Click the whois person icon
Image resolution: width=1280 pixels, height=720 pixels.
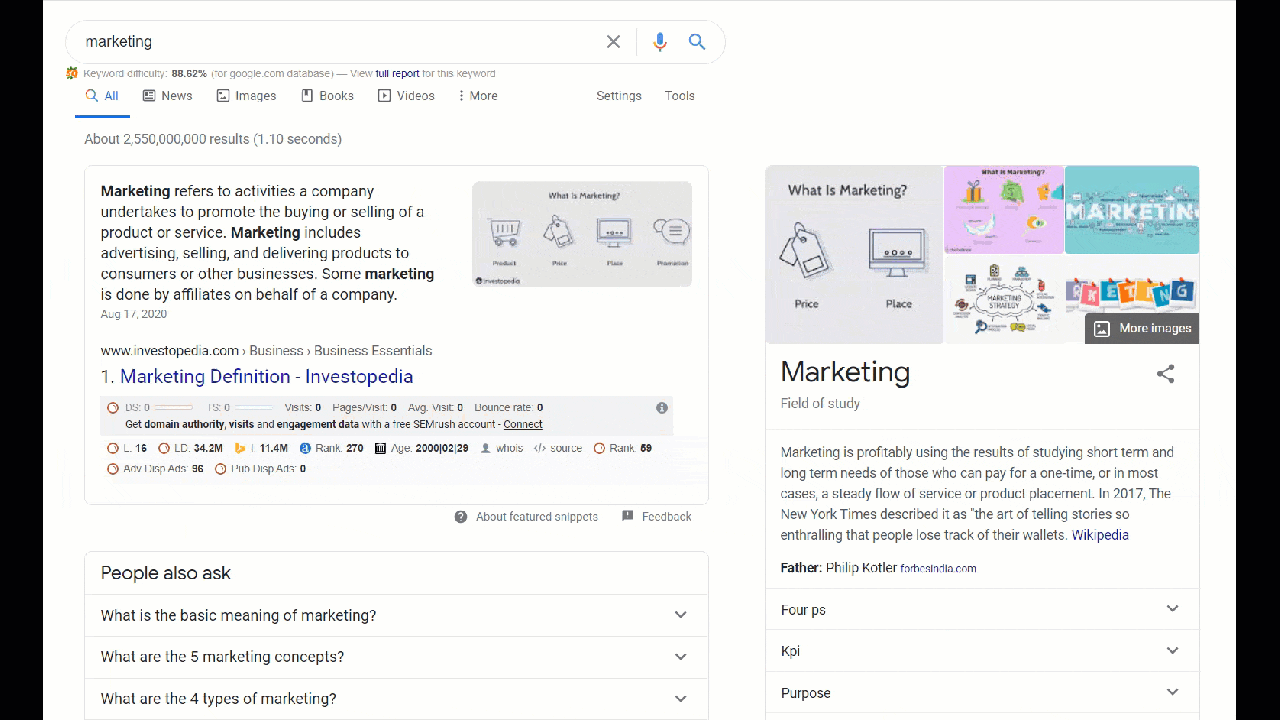point(486,449)
